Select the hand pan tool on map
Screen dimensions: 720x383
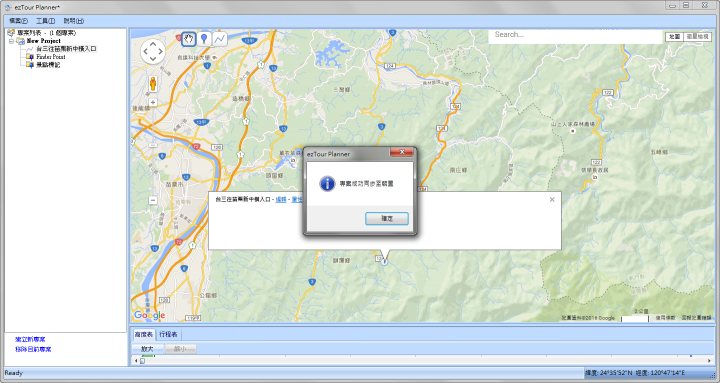click(x=189, y=39)
